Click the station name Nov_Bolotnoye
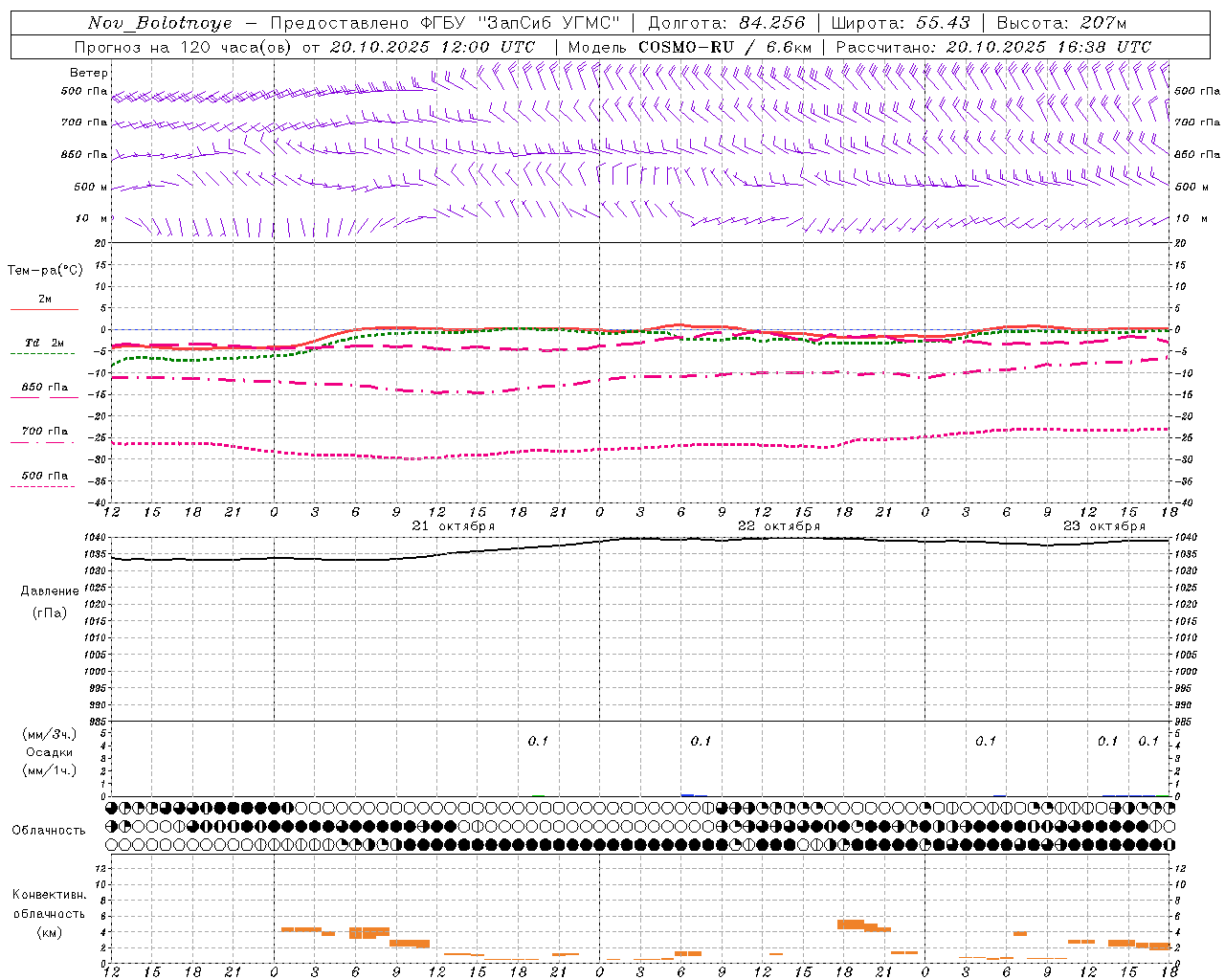 [160, 23]
